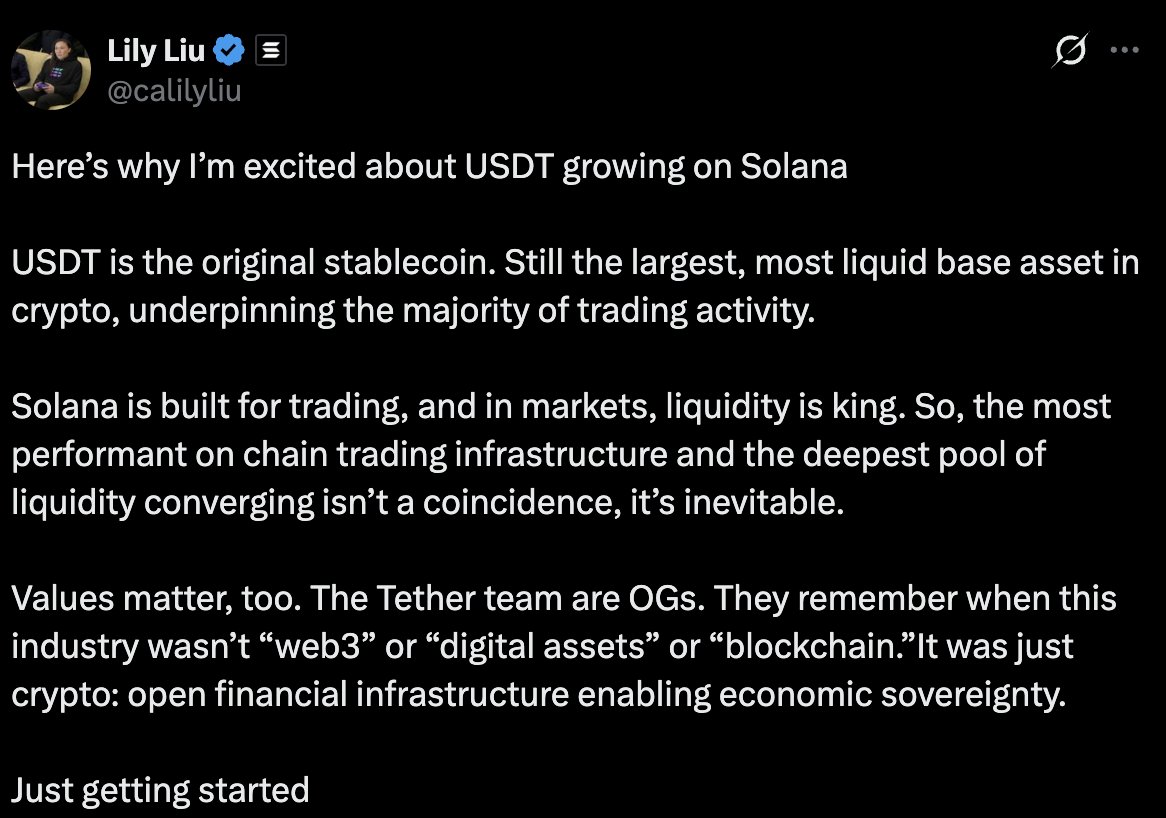Viewport: 1166px width, 818px height.
Task: Open the @calilyliu handle link
Action: click(x=174, y=91)
